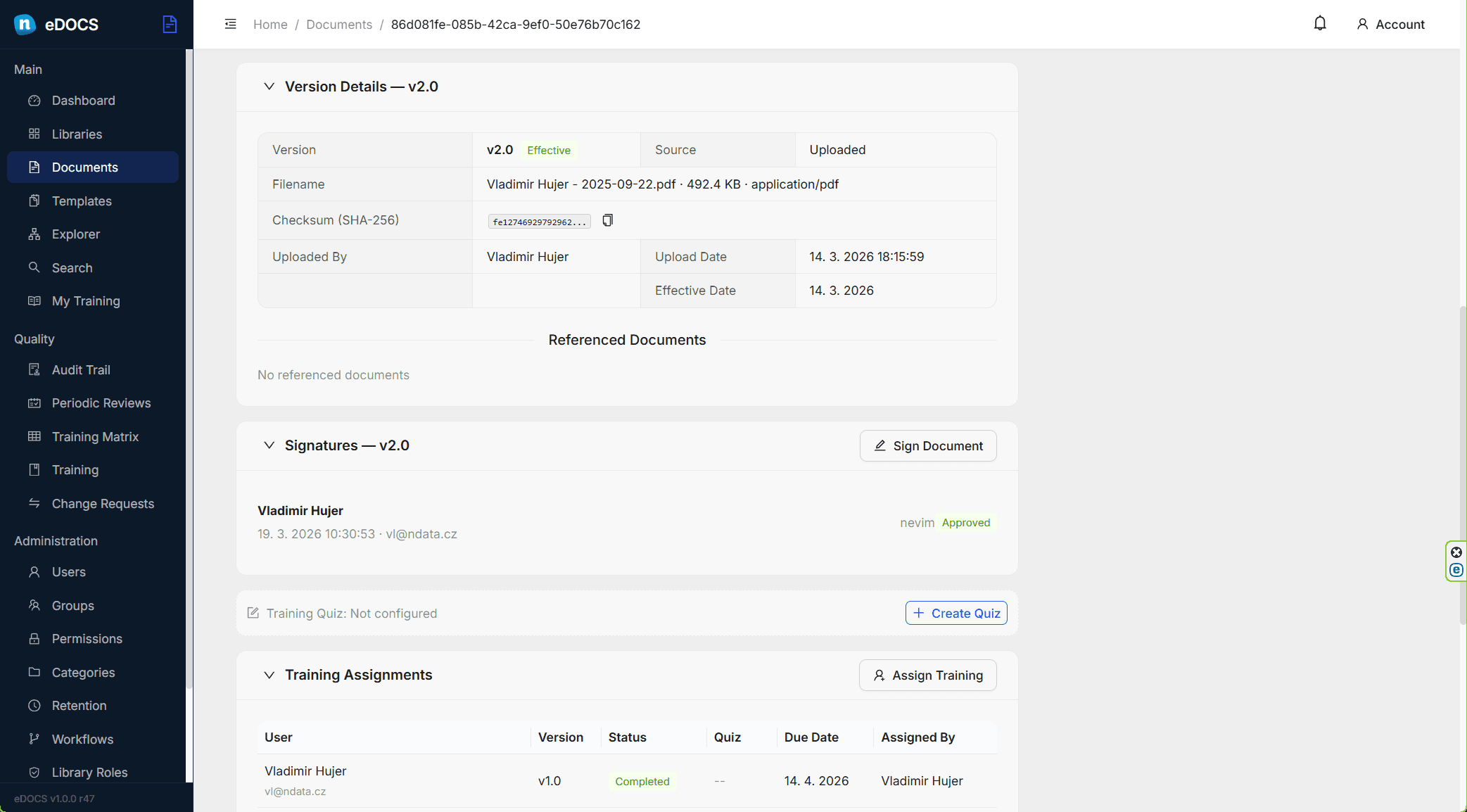Open the Account menu
1467x812 pixels.
pos(1390,24)
